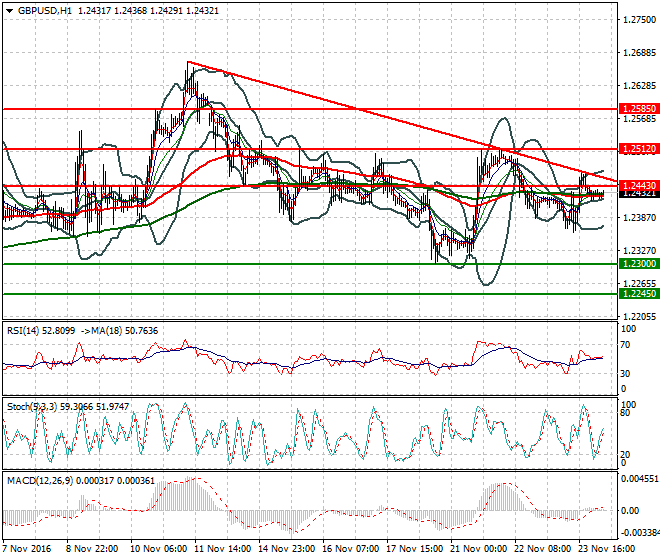Select the red 1.25120 price level label
This screenshot has width=660, height=560.
[x=639, y=149]
